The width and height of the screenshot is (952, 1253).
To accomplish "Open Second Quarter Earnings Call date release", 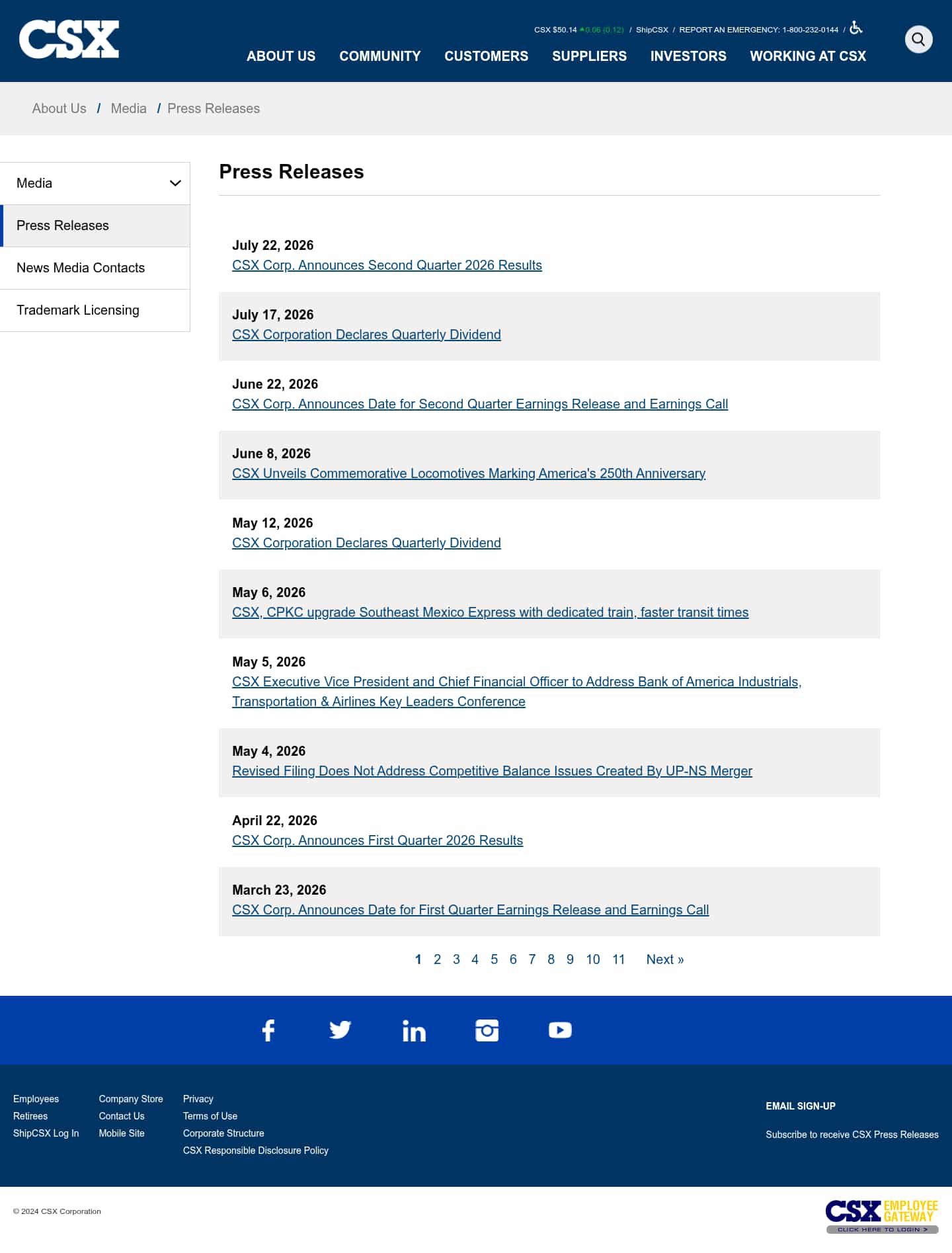I will coord(480,404).
